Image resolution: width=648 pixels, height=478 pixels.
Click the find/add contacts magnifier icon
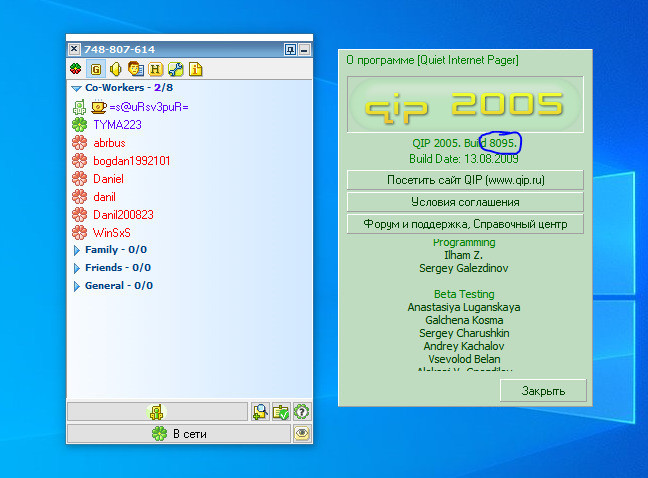pos(260,411)
